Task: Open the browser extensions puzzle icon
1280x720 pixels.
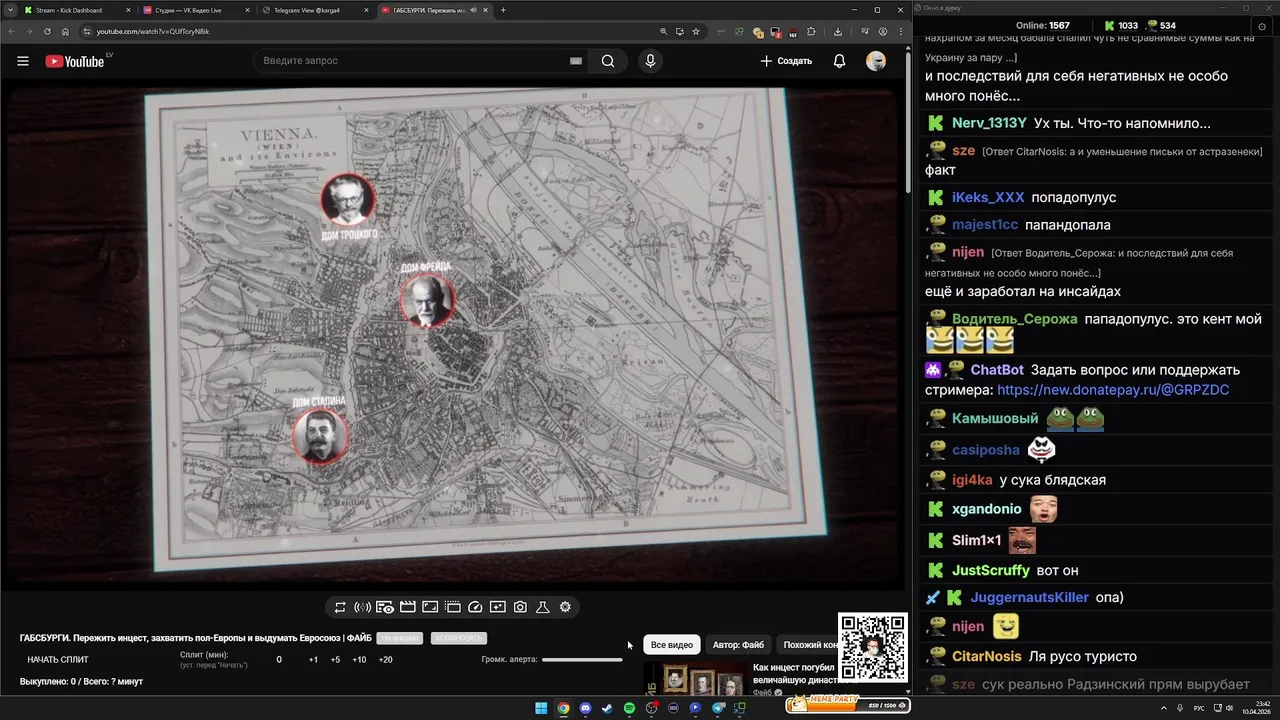Action: tap(811, 31)
